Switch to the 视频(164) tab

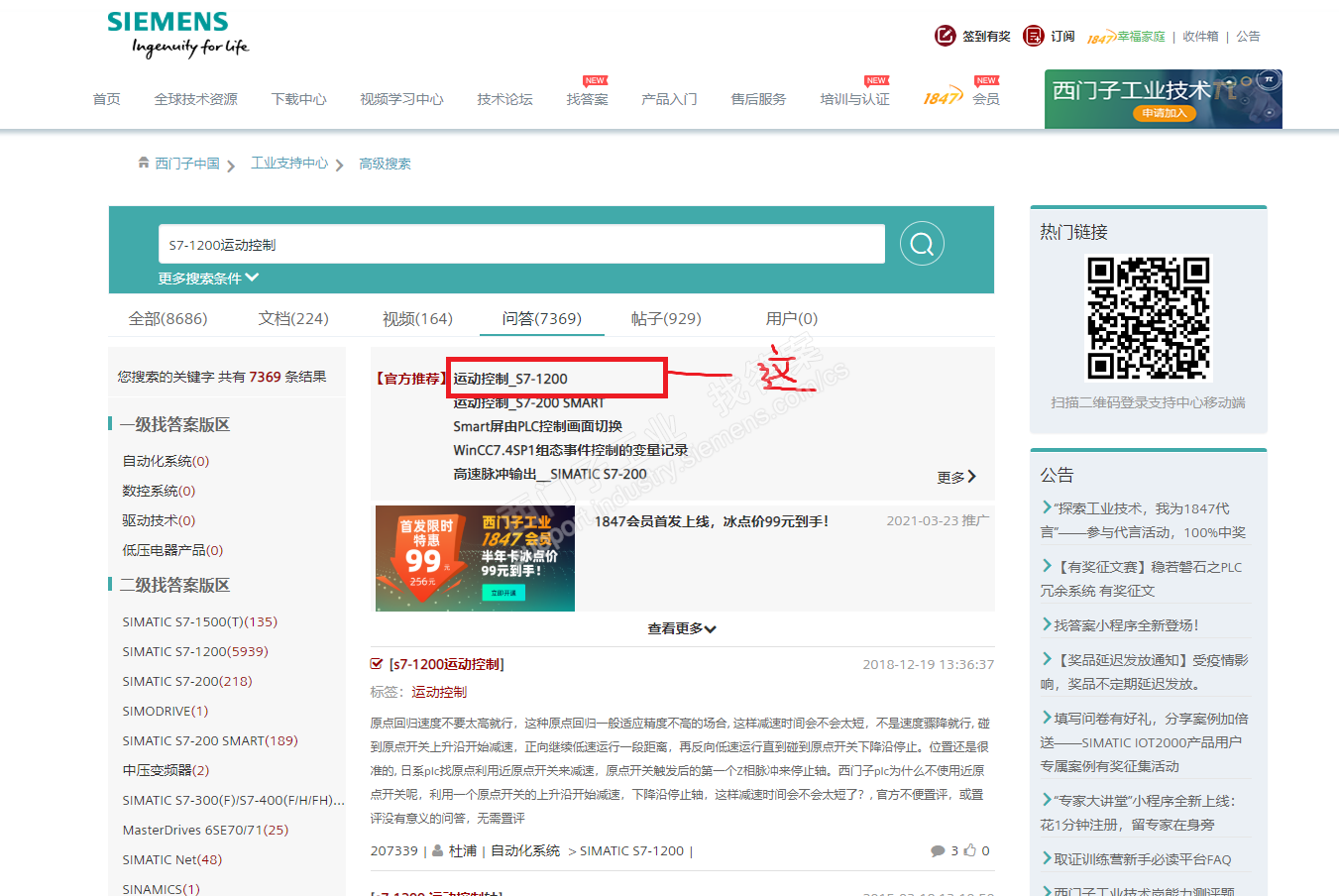[417, 318]
